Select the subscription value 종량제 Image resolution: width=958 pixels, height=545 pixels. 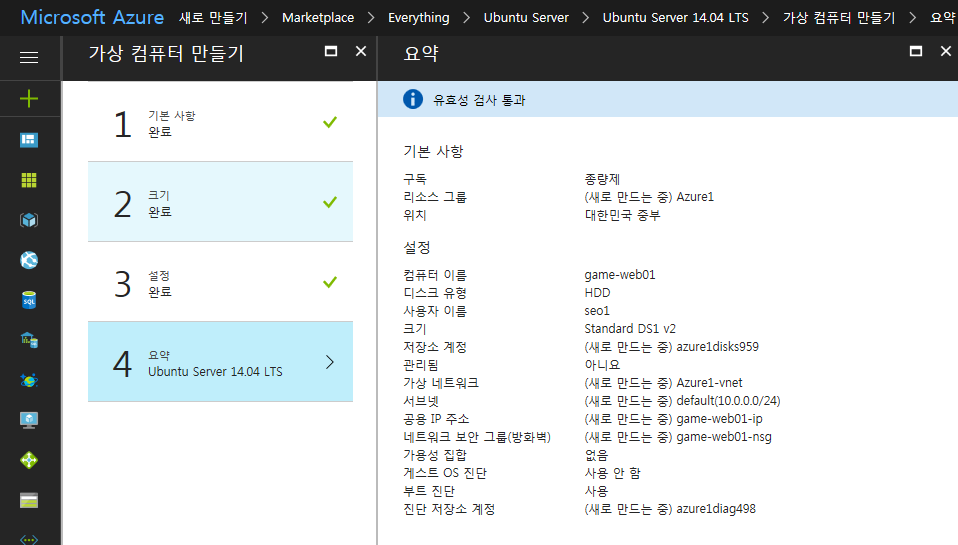(x=602, y=179)
